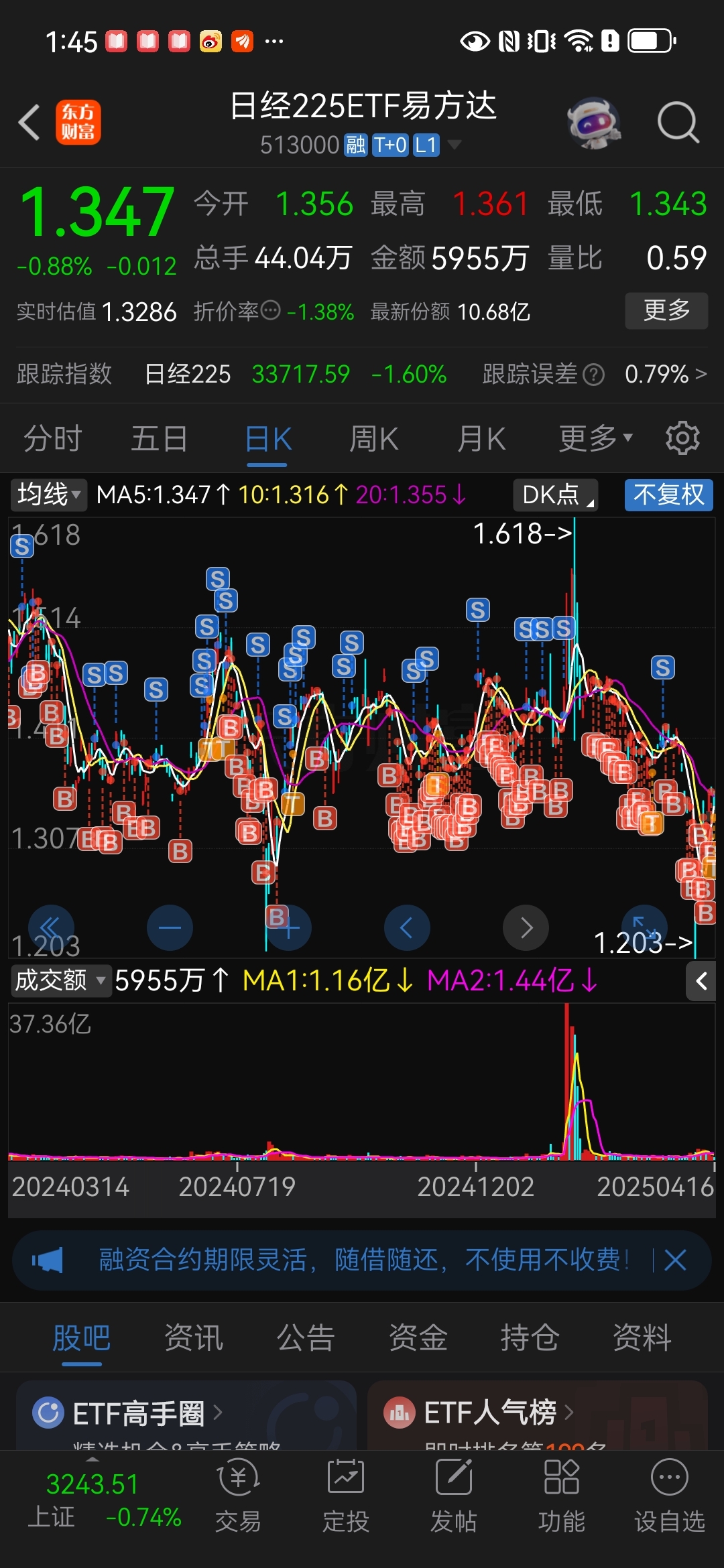Screen dimensions: 724x1568
Task: Move chart left one step
Action: tap(407, 927)
